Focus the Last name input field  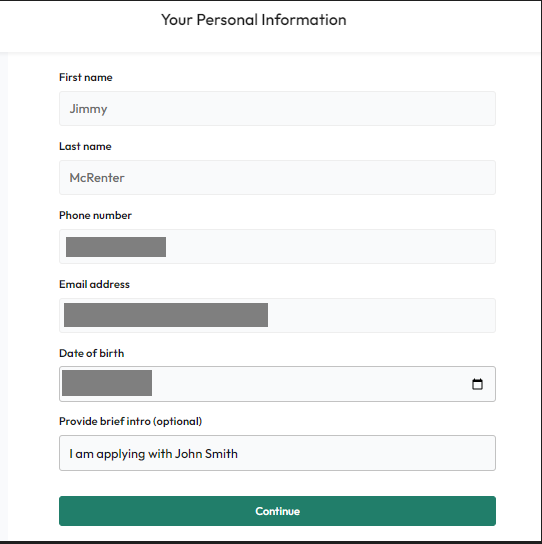tap(277, 177)
